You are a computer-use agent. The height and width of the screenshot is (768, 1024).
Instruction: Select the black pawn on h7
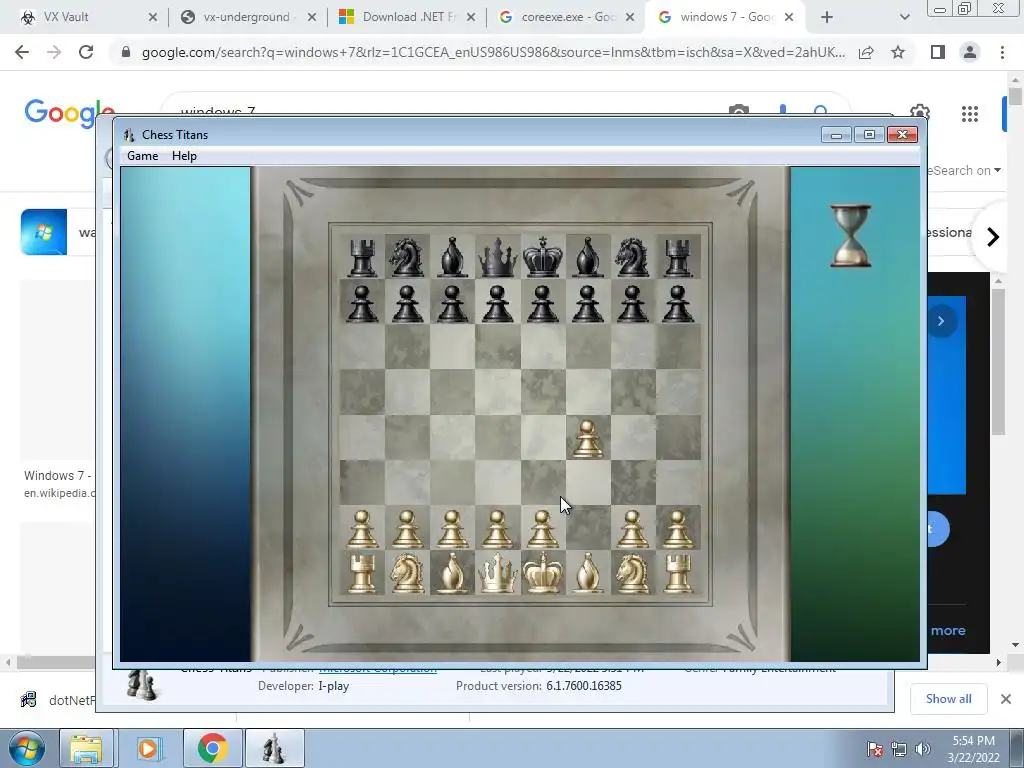pyautogui.click(x=678, y=304)
